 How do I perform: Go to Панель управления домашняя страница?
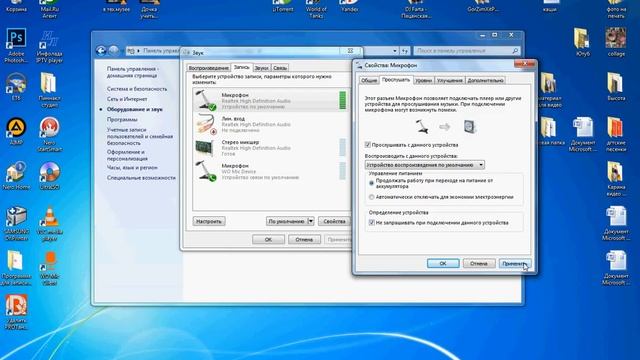[133, 72]
